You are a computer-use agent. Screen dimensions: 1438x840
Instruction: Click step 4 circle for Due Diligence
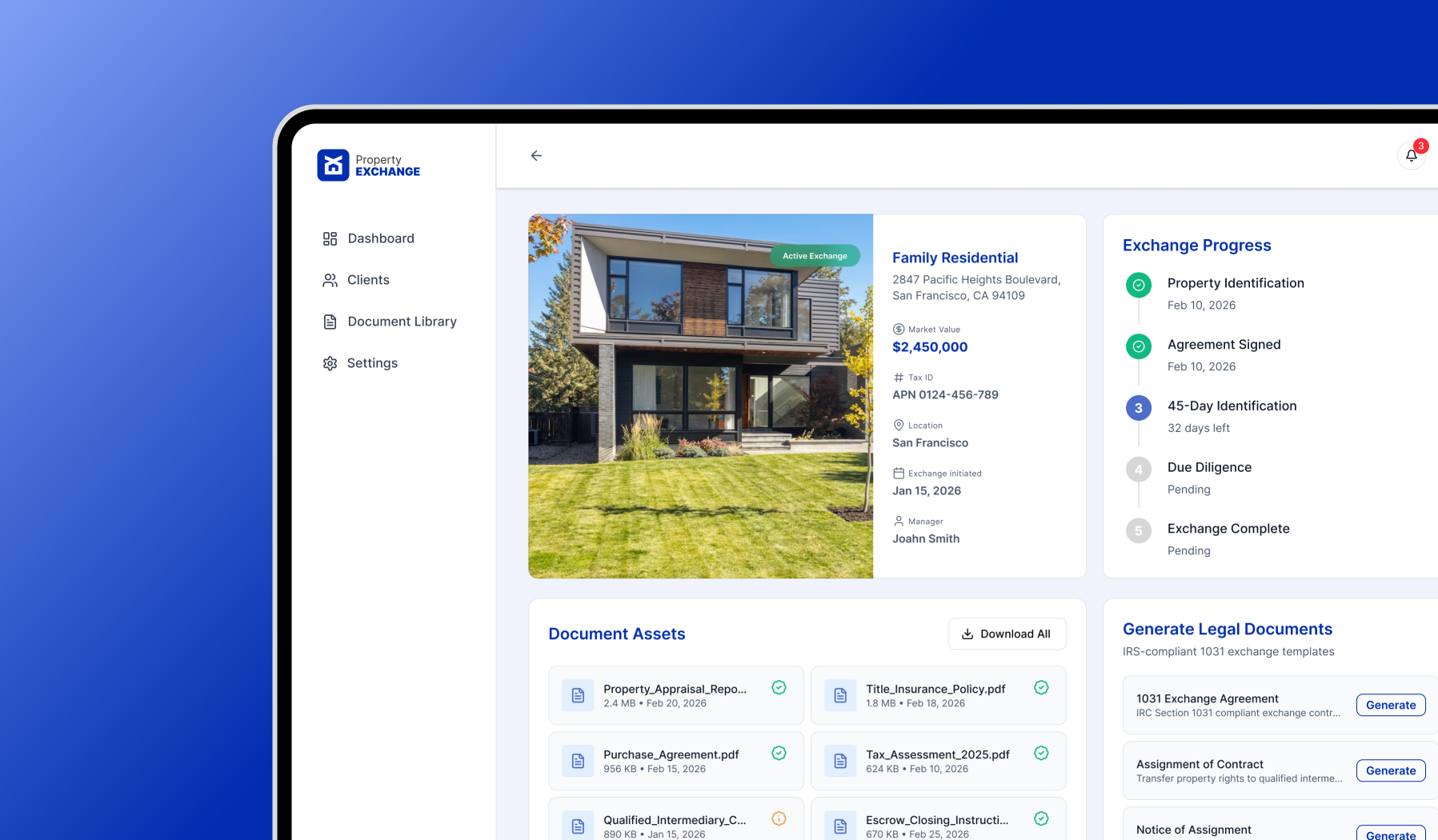tap(1139, 470)
